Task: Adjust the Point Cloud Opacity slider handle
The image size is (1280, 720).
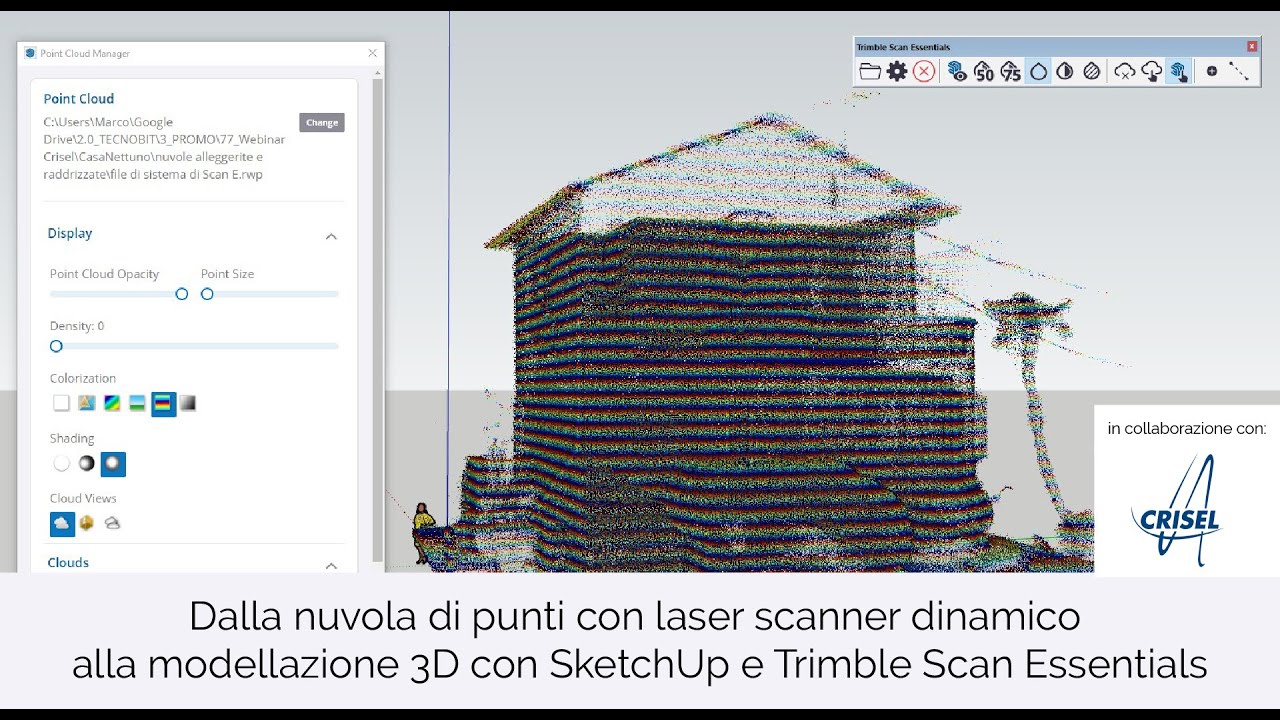Action: [182, 294]
